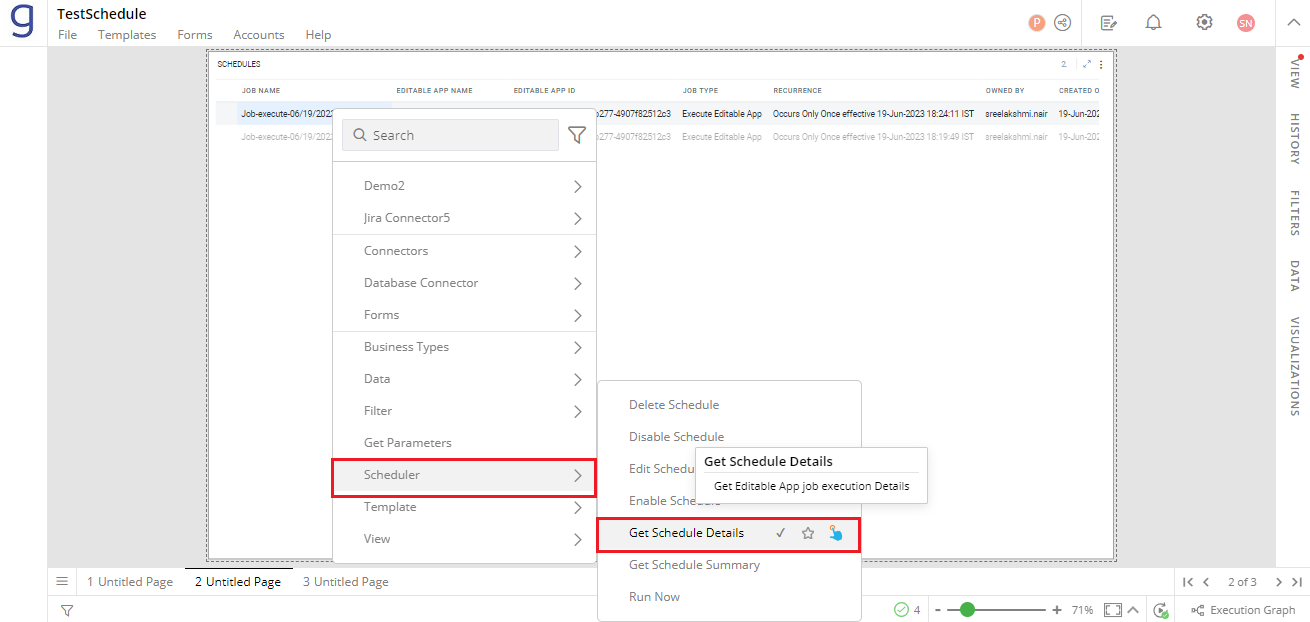The width and height of the screenshot is (1310, 622).
Task: Open the Scheduler submenu
Action: 464,476
